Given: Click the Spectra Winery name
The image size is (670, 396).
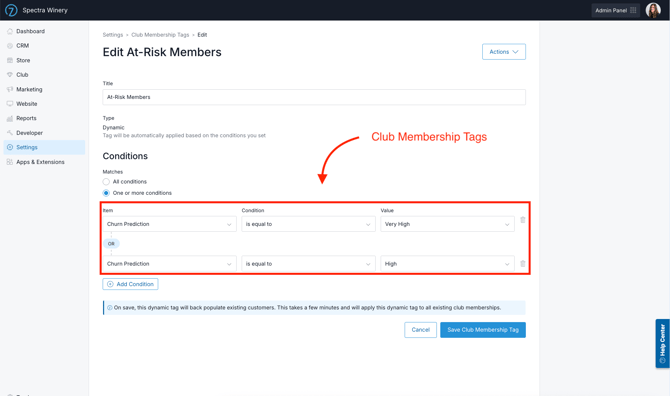Looking at the screenshot, I should [45, 10].
